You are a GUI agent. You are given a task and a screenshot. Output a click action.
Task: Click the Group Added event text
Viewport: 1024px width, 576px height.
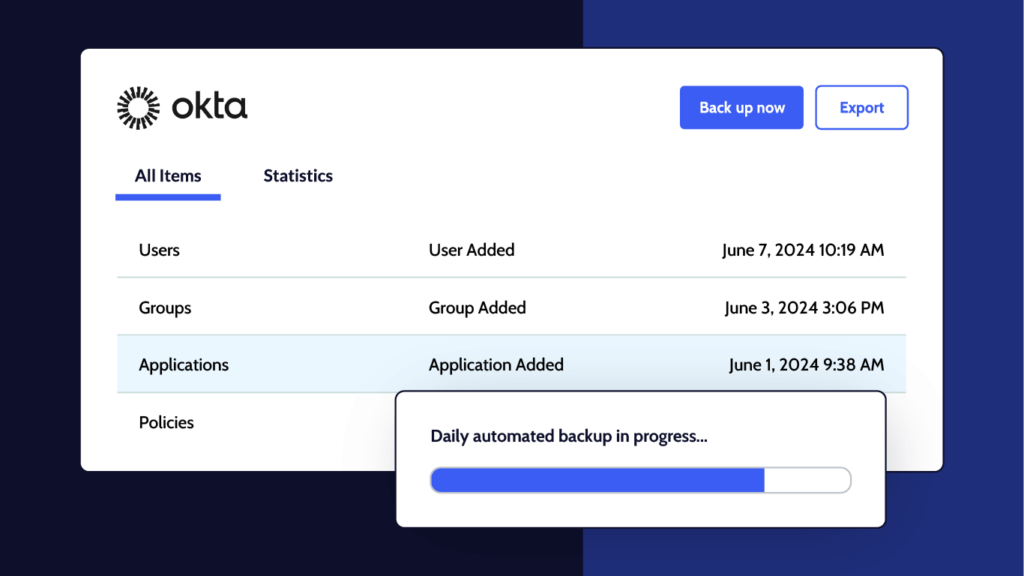tap(477, 308)
